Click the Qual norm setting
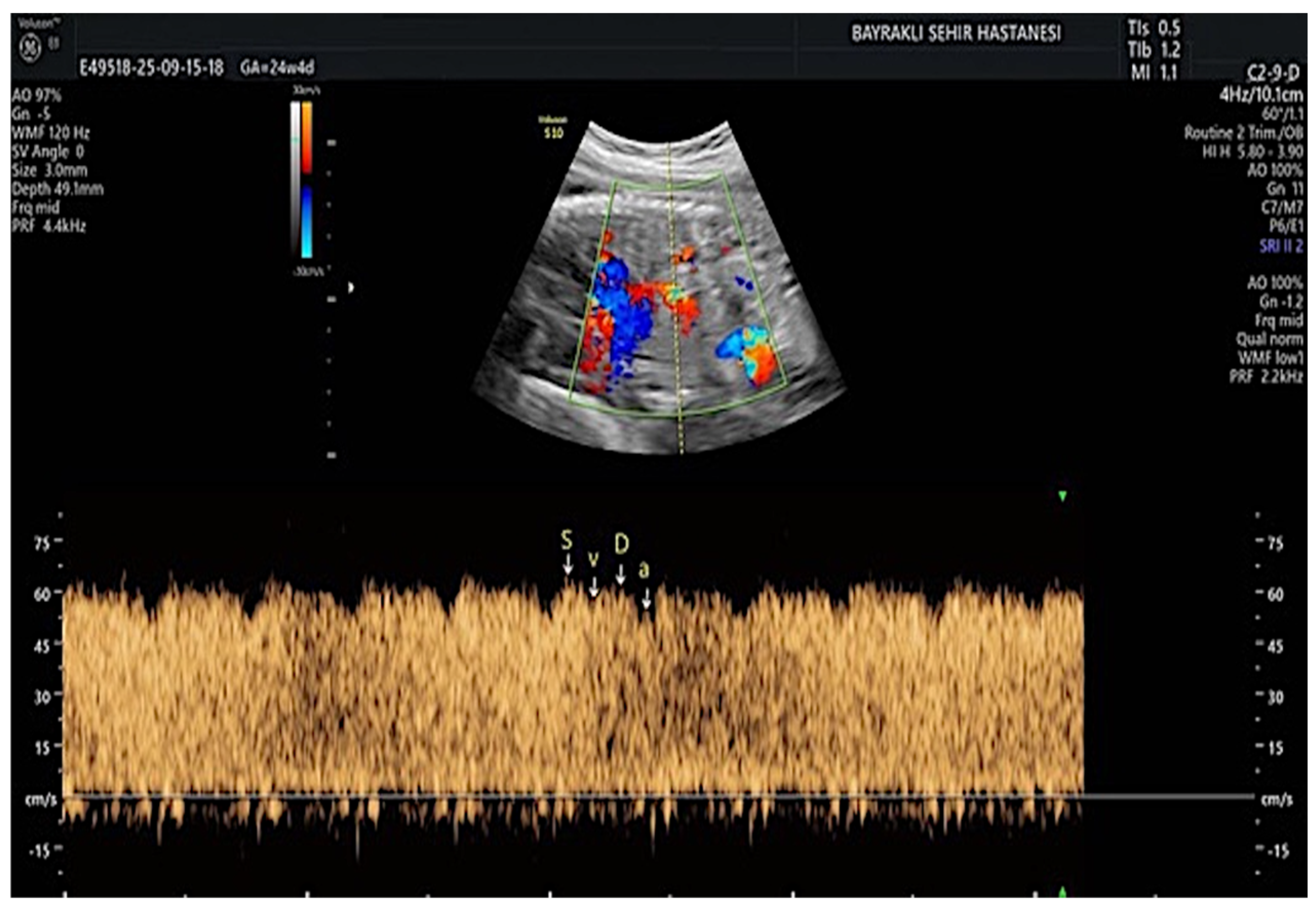1316x909 pixels. pos(1269,339)
